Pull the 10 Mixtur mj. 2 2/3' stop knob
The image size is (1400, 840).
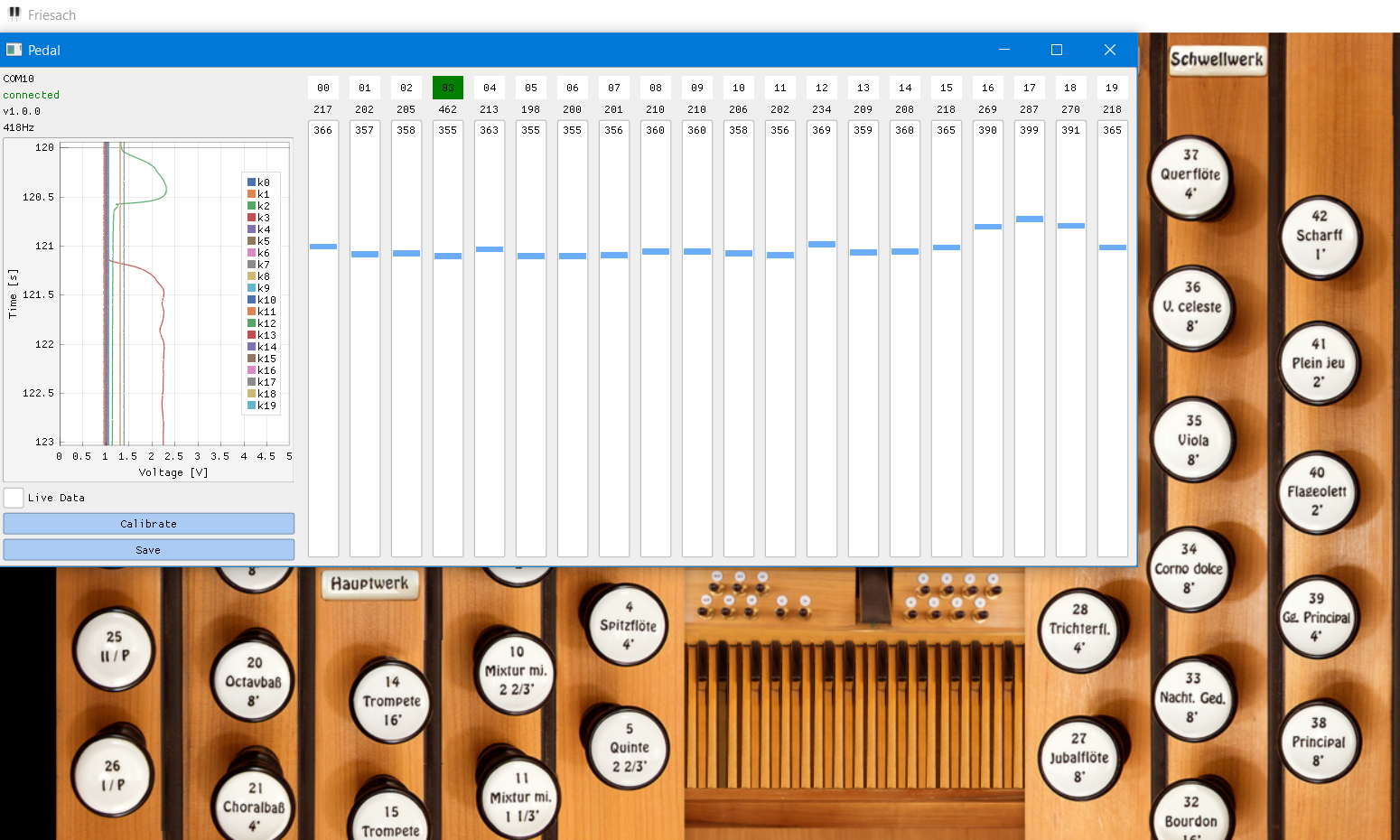click(x=516, y=671)
